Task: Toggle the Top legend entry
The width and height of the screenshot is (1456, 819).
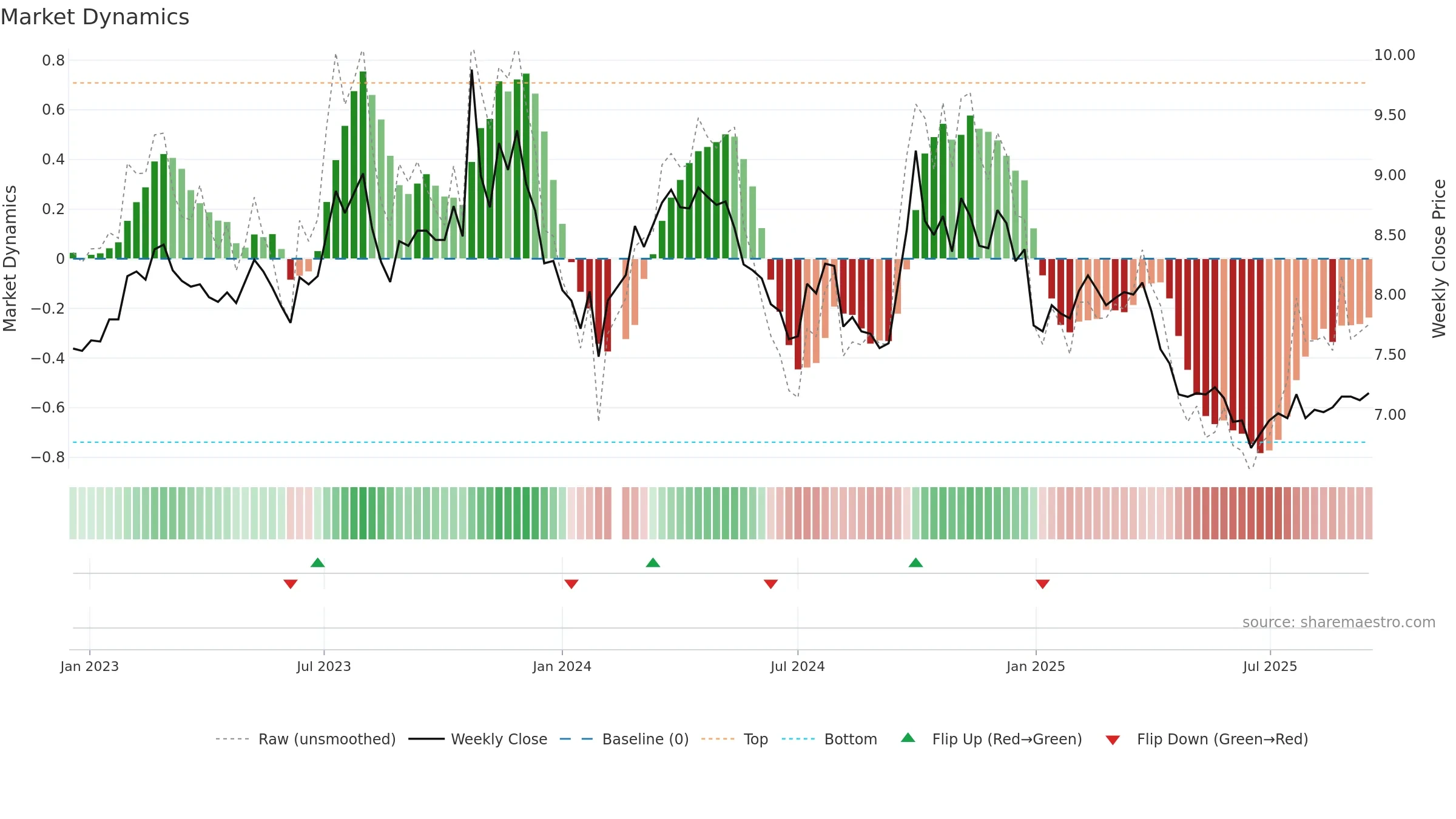Action: (x=735, y=739)
